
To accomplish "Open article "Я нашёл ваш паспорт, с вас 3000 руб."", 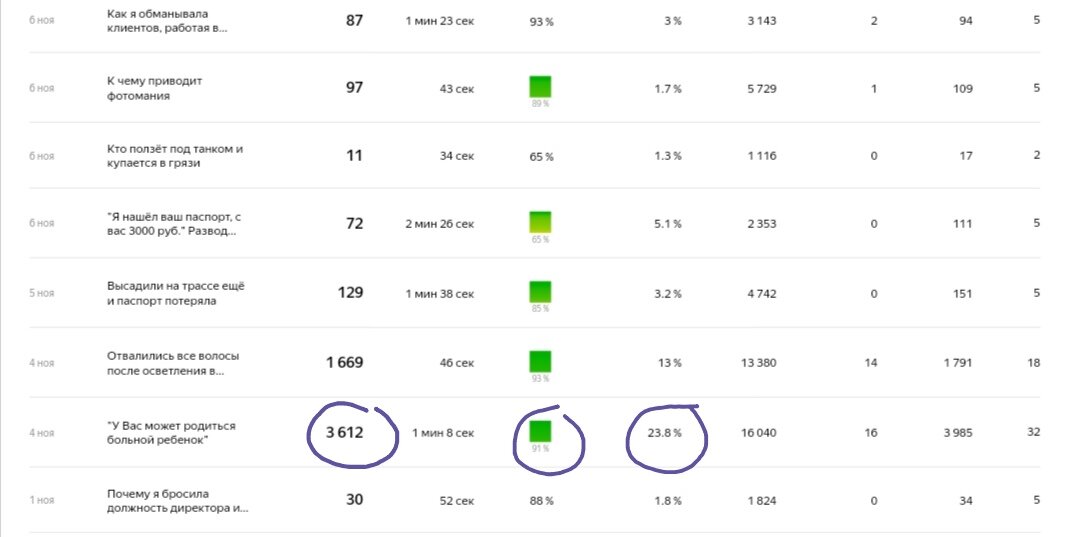I will pos(174,224).
